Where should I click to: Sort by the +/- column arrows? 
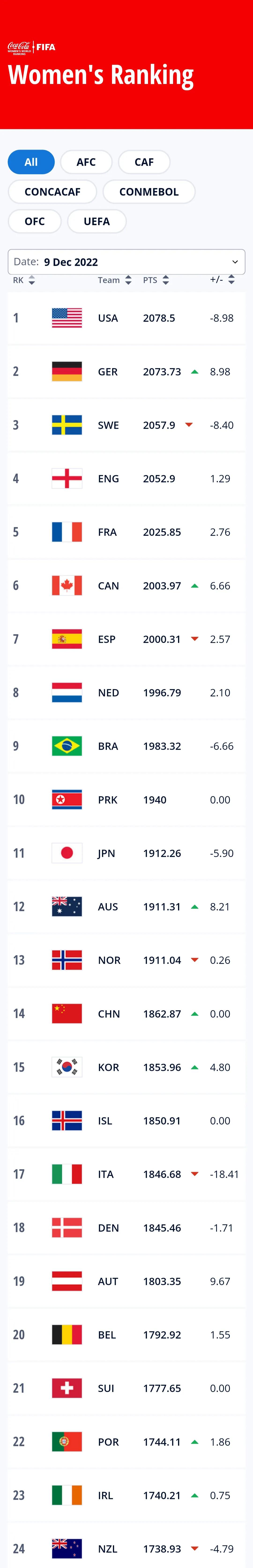click(231, 280)
